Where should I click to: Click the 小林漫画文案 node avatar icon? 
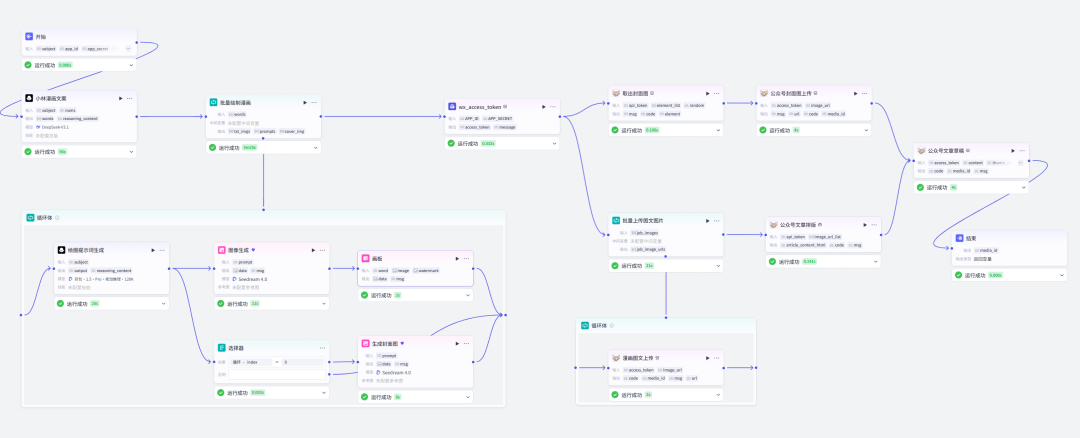tap(30, 98)
